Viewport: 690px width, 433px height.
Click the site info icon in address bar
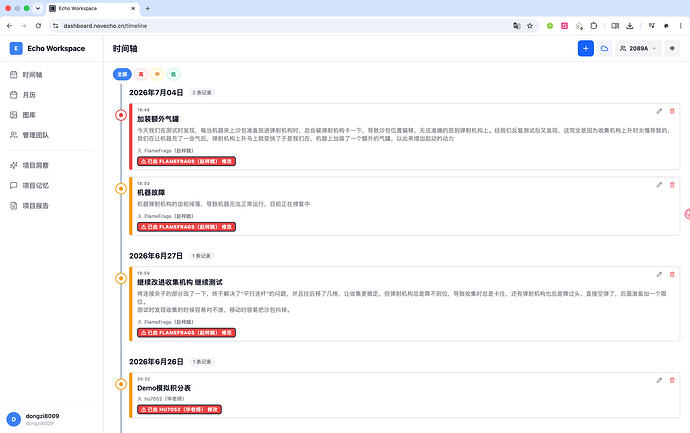(55, 26)
